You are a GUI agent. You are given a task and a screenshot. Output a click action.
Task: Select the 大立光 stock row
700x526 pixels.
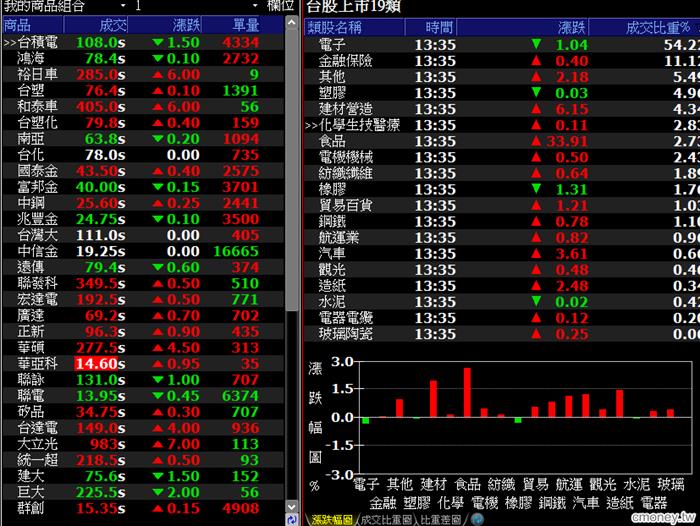tap(143, 444)
